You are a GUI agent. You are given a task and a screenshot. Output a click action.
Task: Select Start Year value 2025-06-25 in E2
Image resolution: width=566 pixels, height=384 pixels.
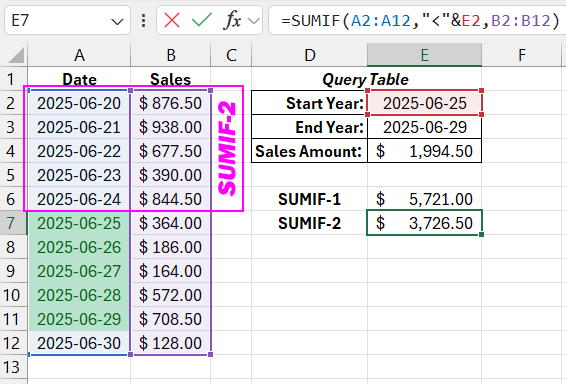pyautogui.click(x=424, y=103)
